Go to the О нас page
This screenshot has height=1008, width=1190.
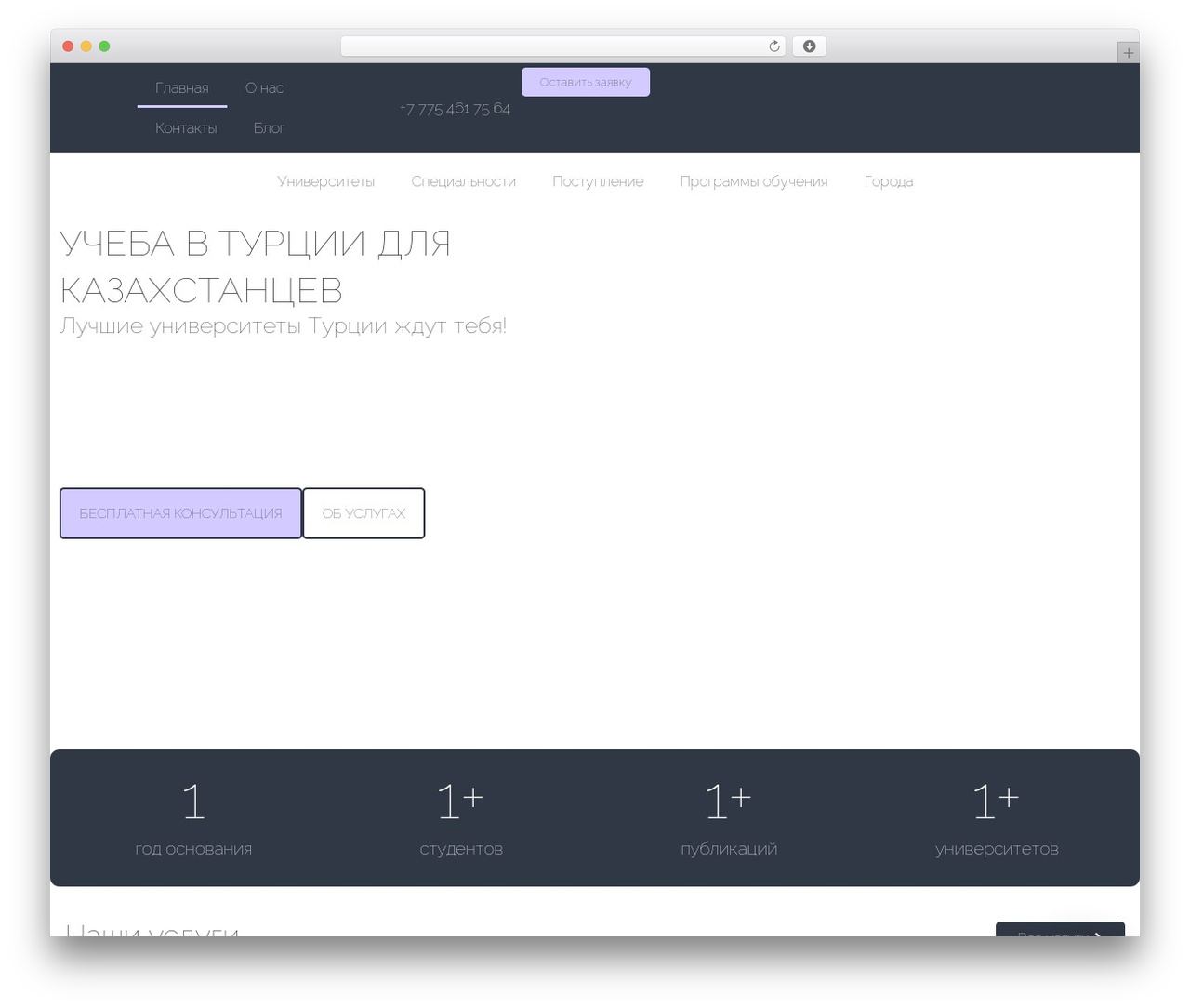pyautogui.click(x=264, y=88)
